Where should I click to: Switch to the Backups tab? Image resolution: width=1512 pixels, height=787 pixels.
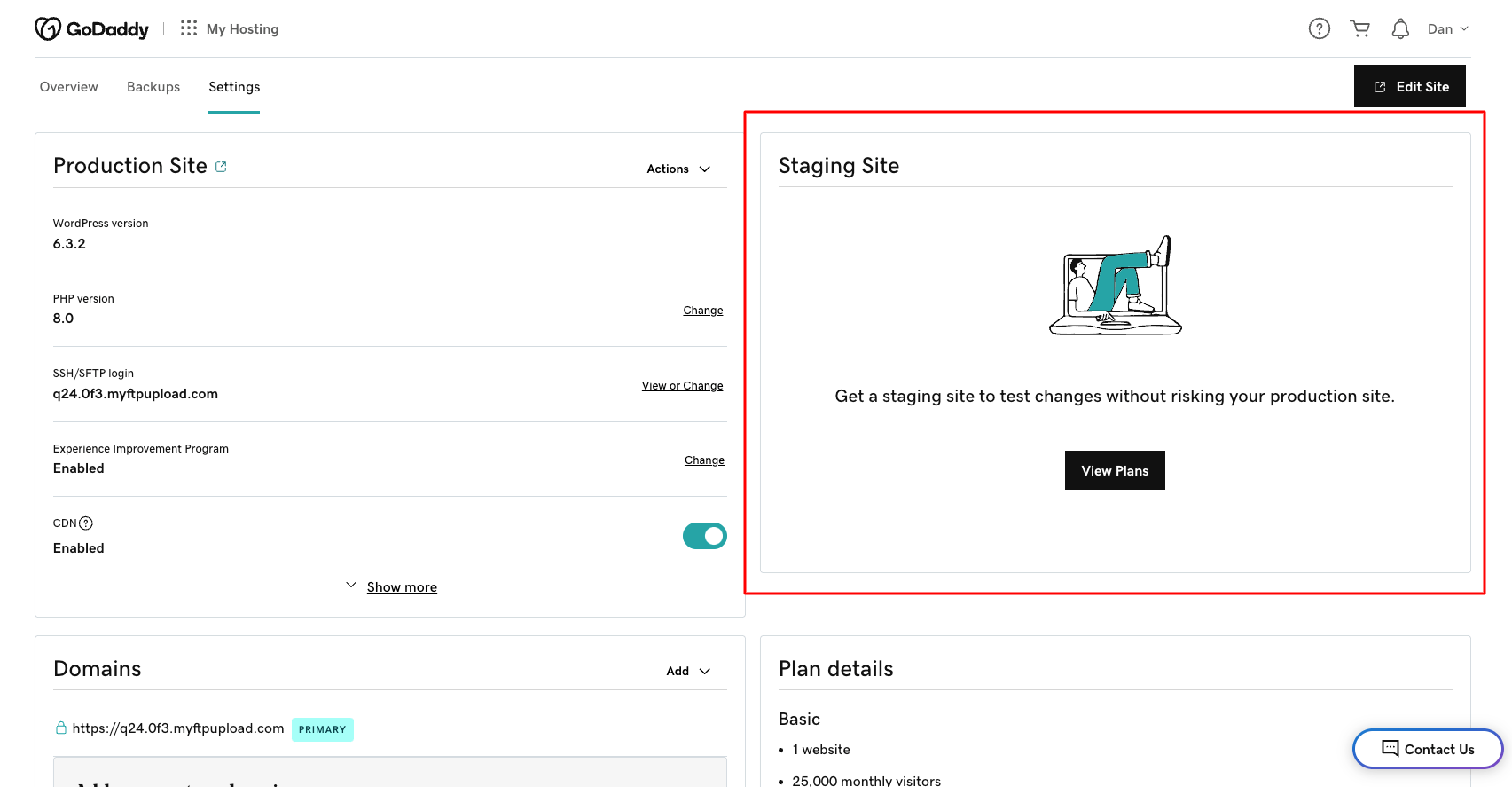153,87
